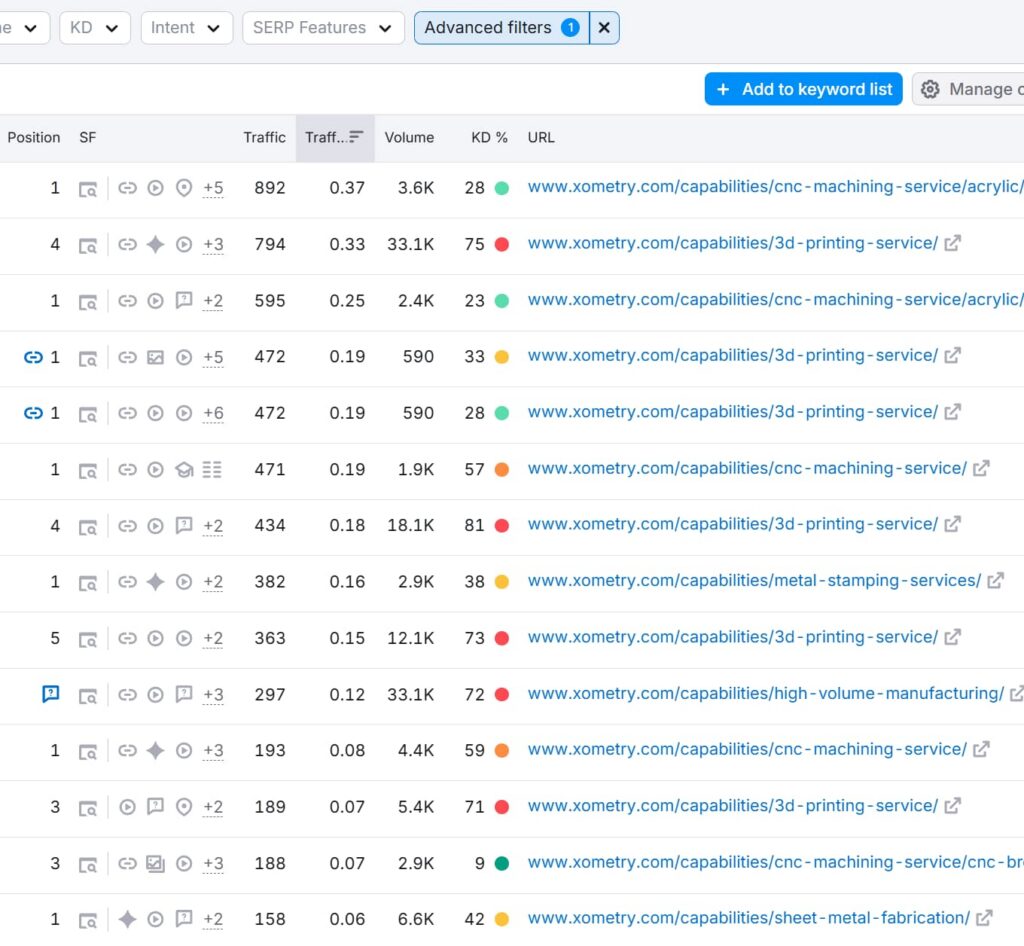The height and width of the screenshot is (946, 1024).
Task: Open external link icon beside sheet-metal-fabrication URL
Action: pyautogui.click(x=984, y=918)
